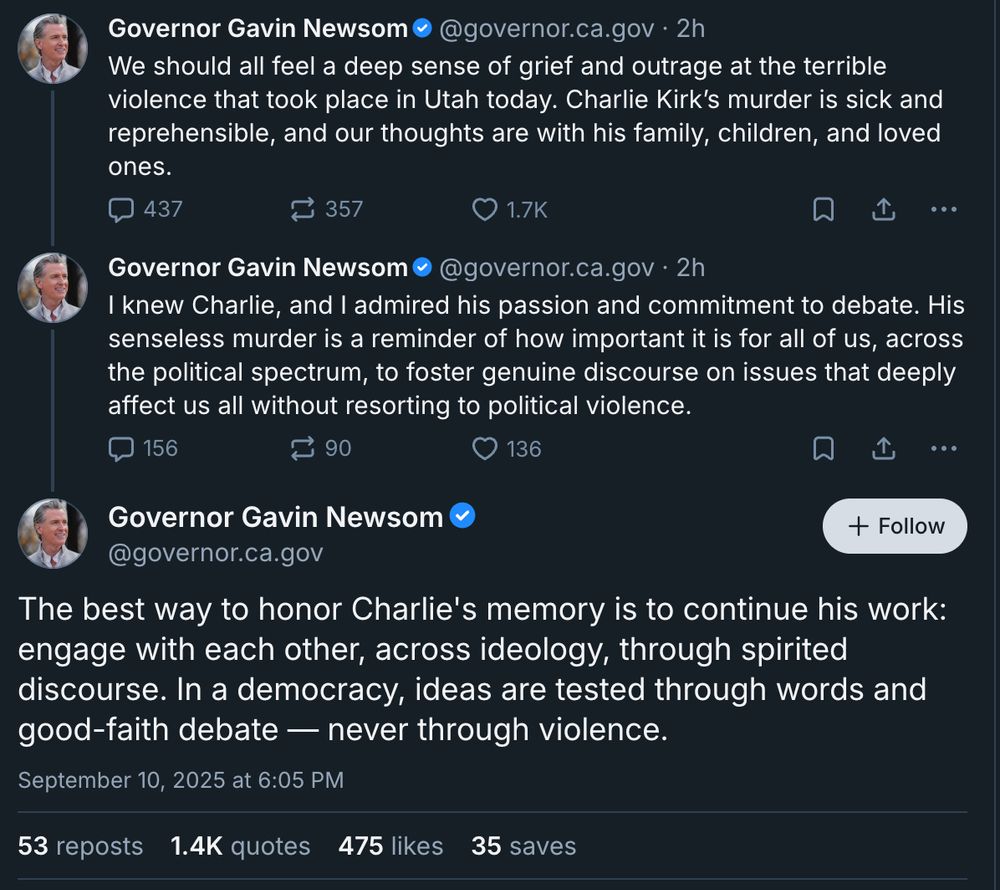1000x890 pixels.
Task: View the 1.4K quotes list
Action: (240, 846)
